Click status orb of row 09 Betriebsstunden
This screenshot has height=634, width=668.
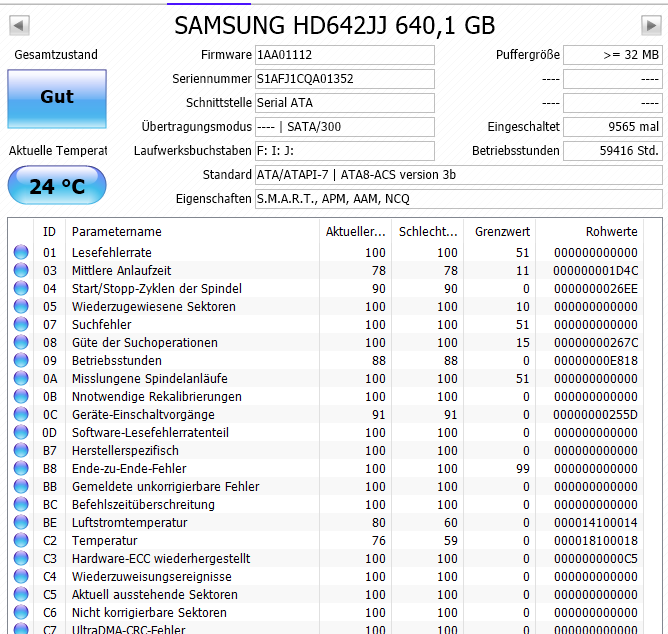(x=21, y=360)
